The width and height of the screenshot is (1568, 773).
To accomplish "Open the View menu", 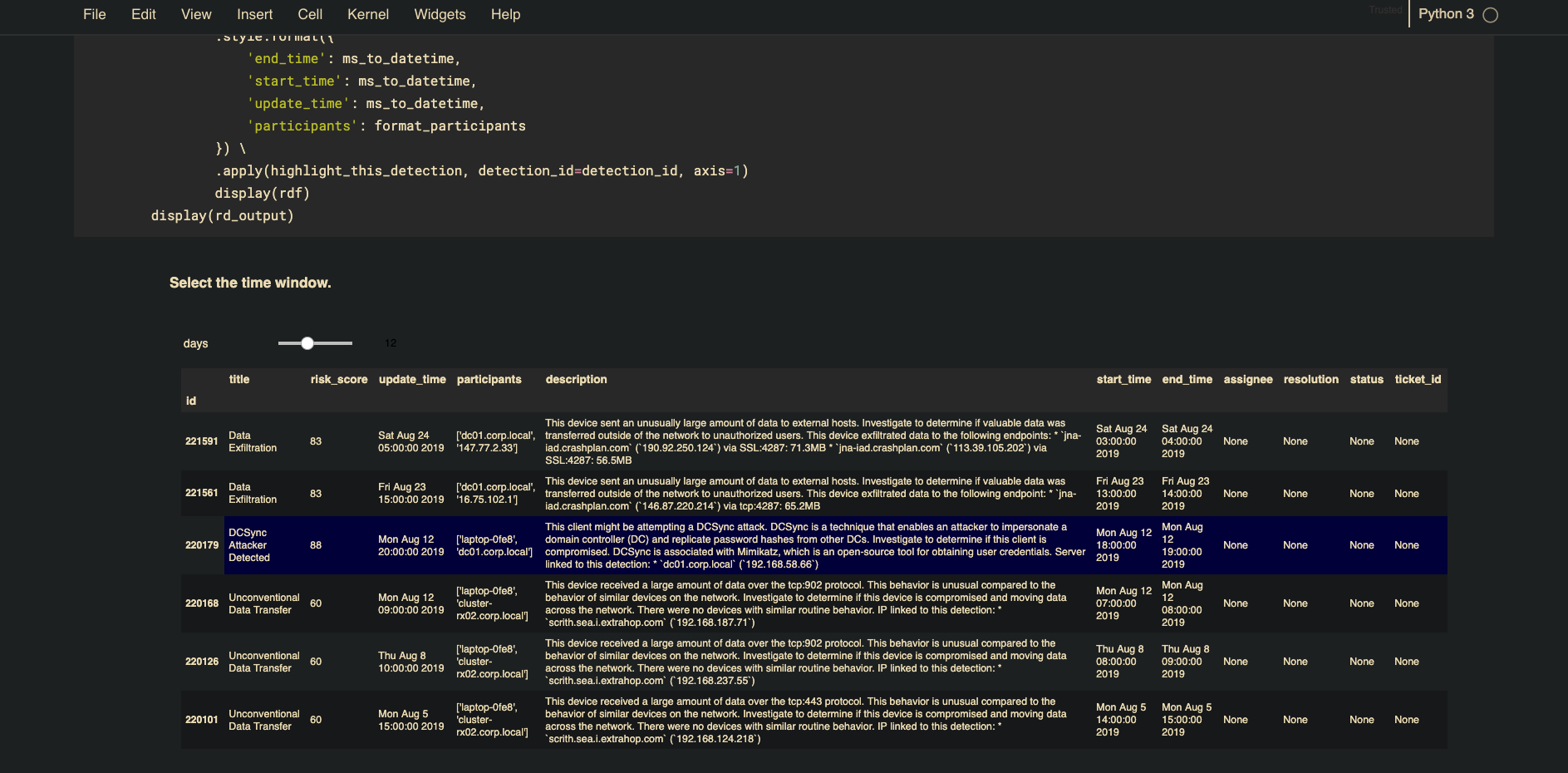I will 196,14.
